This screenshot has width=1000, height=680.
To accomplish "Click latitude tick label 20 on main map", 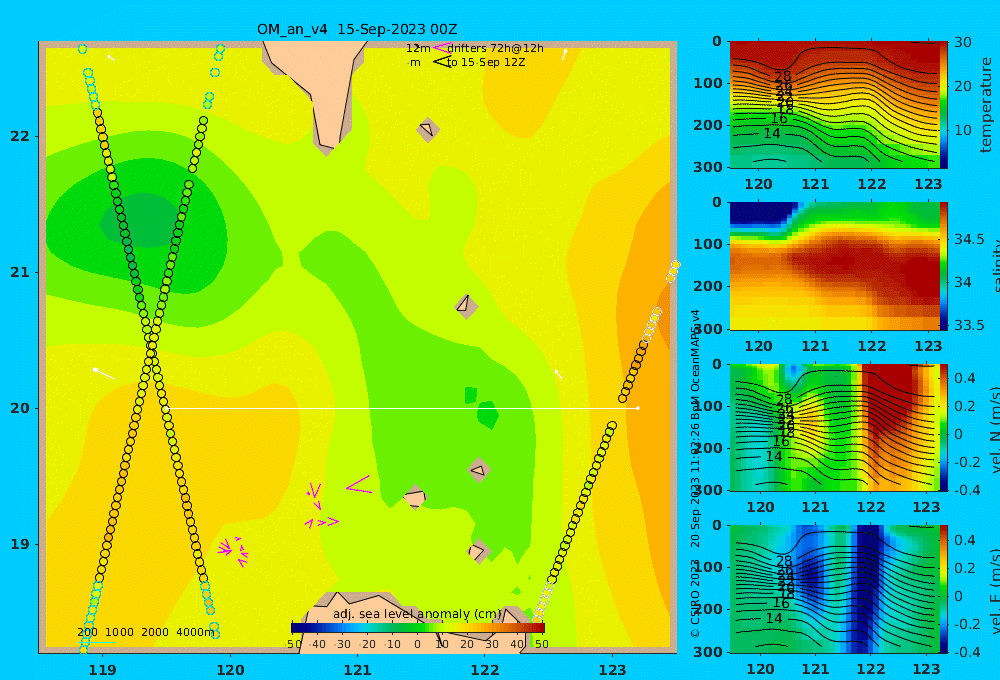I will point(20,408).
